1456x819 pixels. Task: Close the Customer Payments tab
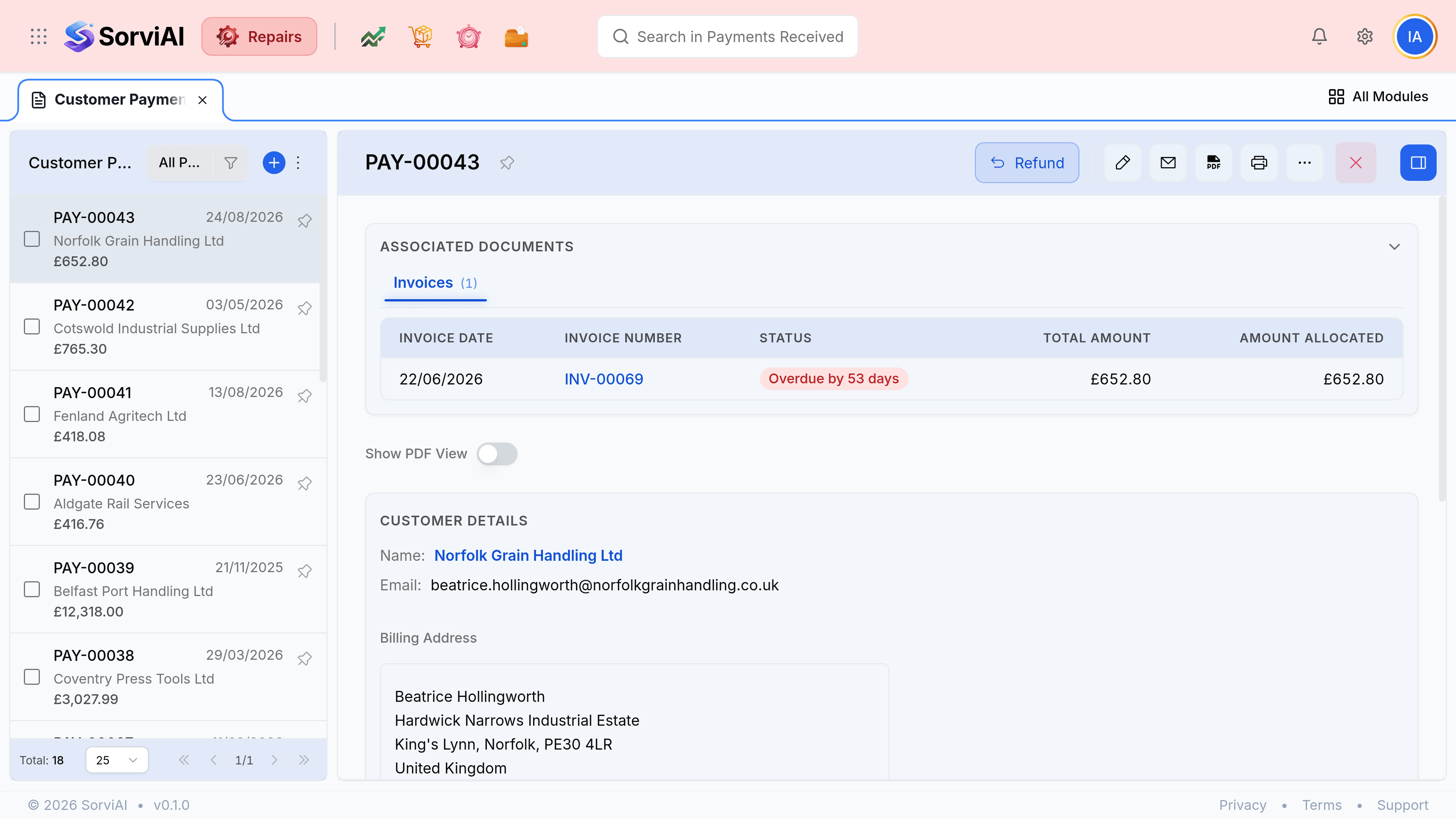click(x=202, y=100)
